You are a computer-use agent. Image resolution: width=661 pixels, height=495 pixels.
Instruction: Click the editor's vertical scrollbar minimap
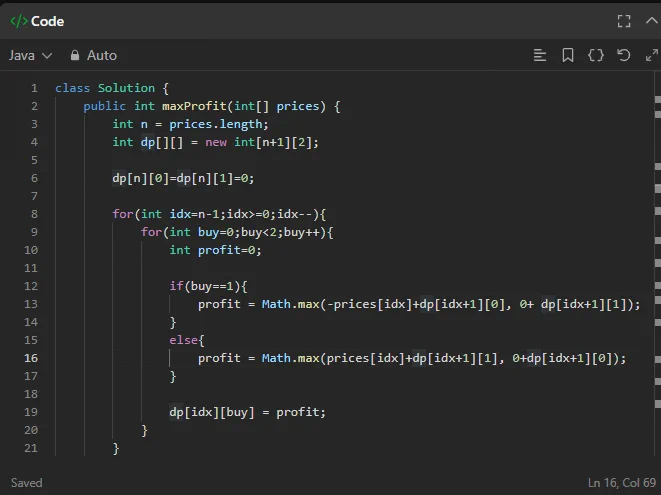click(657, 264)
